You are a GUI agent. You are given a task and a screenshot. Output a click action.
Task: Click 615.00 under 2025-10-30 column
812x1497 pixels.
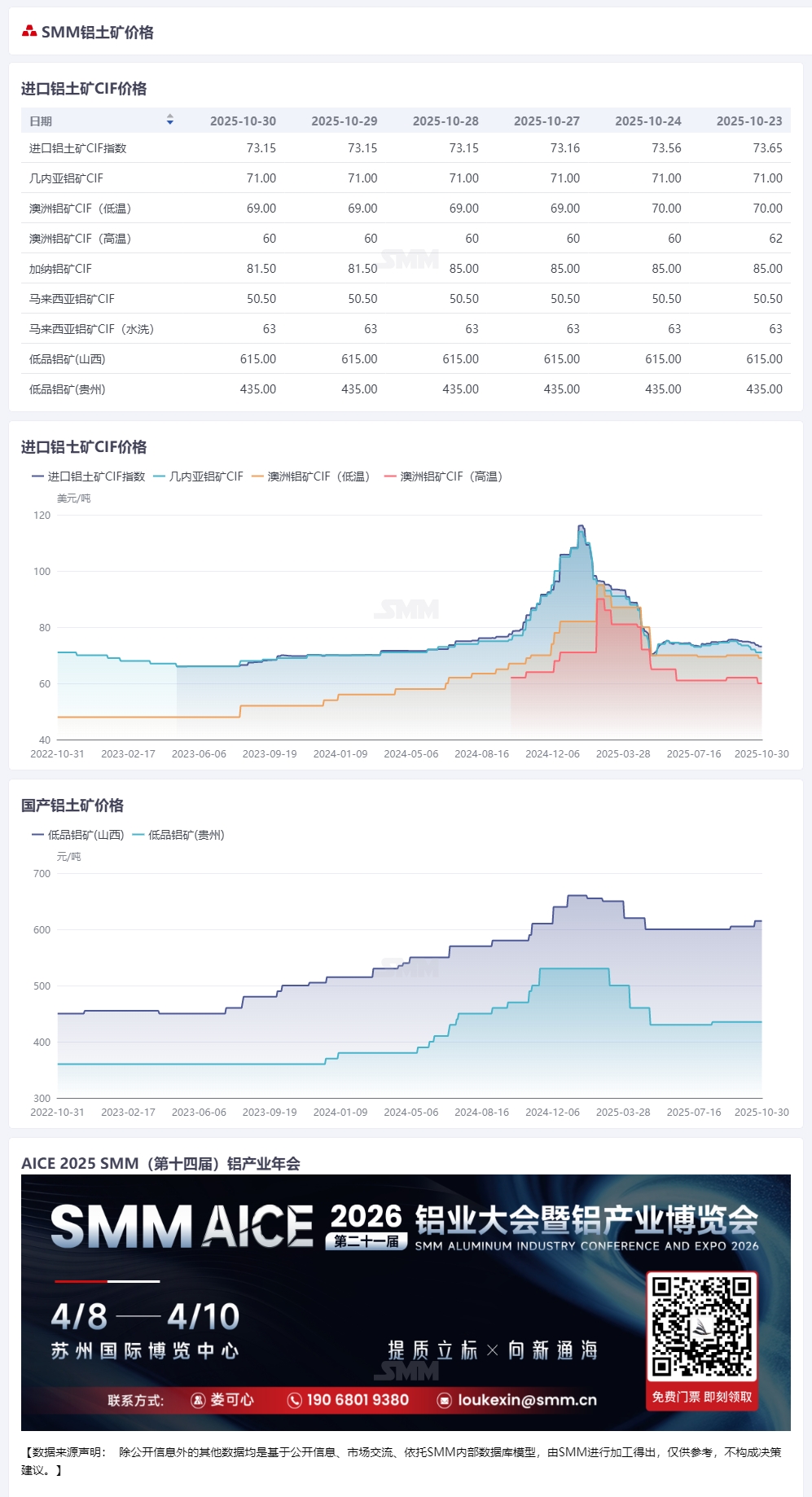tap(258, 359)
